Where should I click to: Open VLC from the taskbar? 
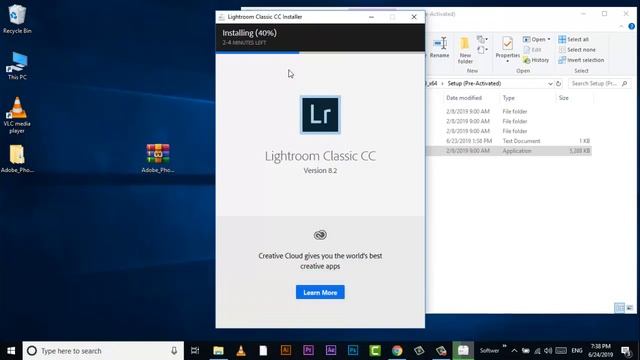[x=241, y=351]
